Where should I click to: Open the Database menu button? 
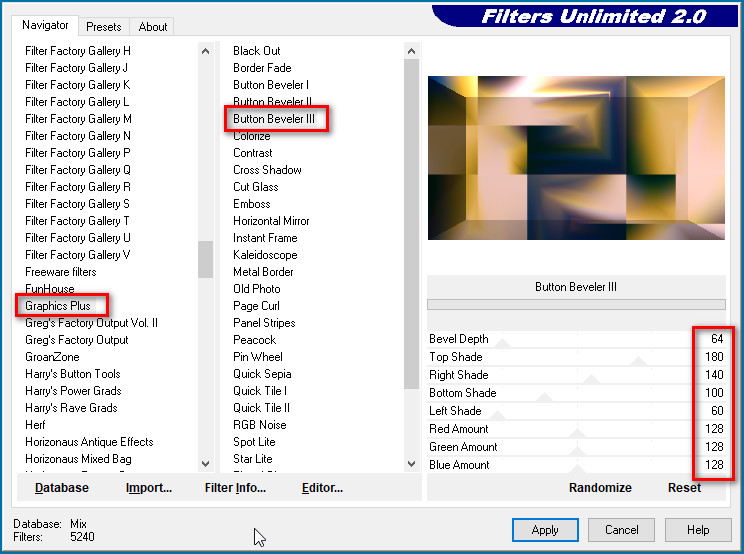[x=62, y=488]
